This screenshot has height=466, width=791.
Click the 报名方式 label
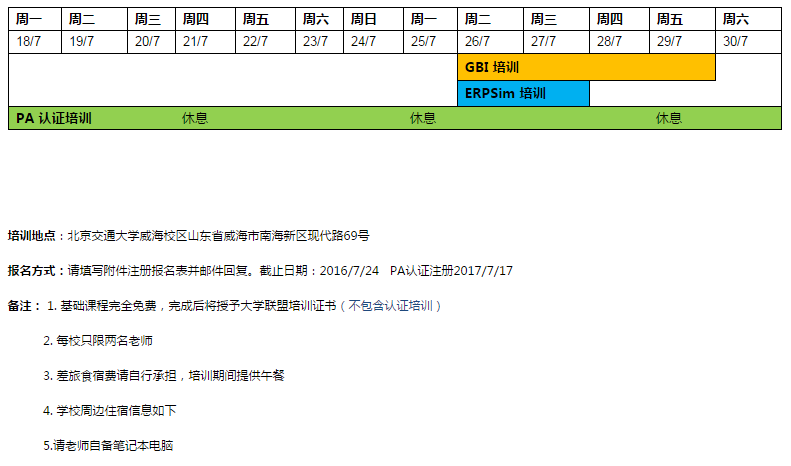pyautogui.click(x=31, y=271)
